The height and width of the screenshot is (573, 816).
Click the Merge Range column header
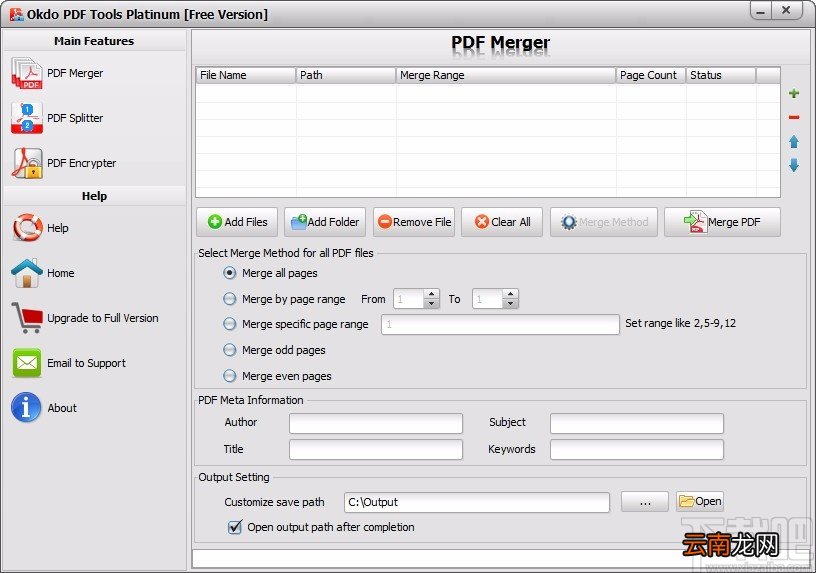tap(505, 75)
